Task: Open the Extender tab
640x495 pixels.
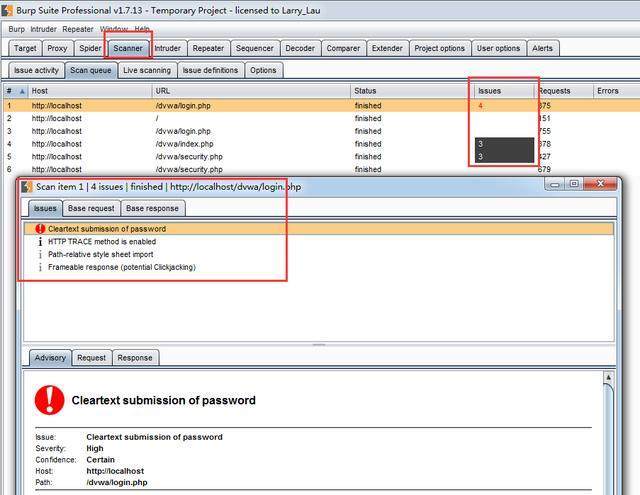Action: tap(387, 48)
